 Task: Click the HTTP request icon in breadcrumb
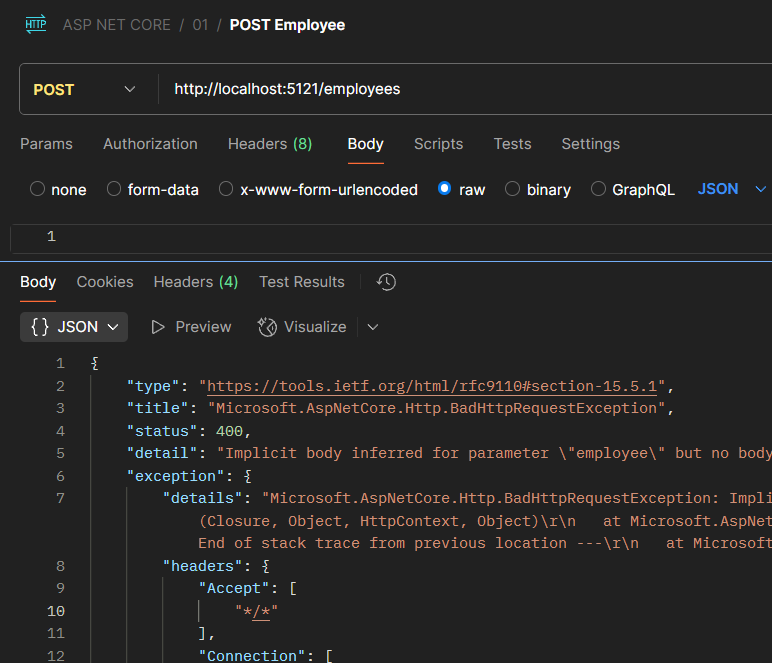point(35,25)
